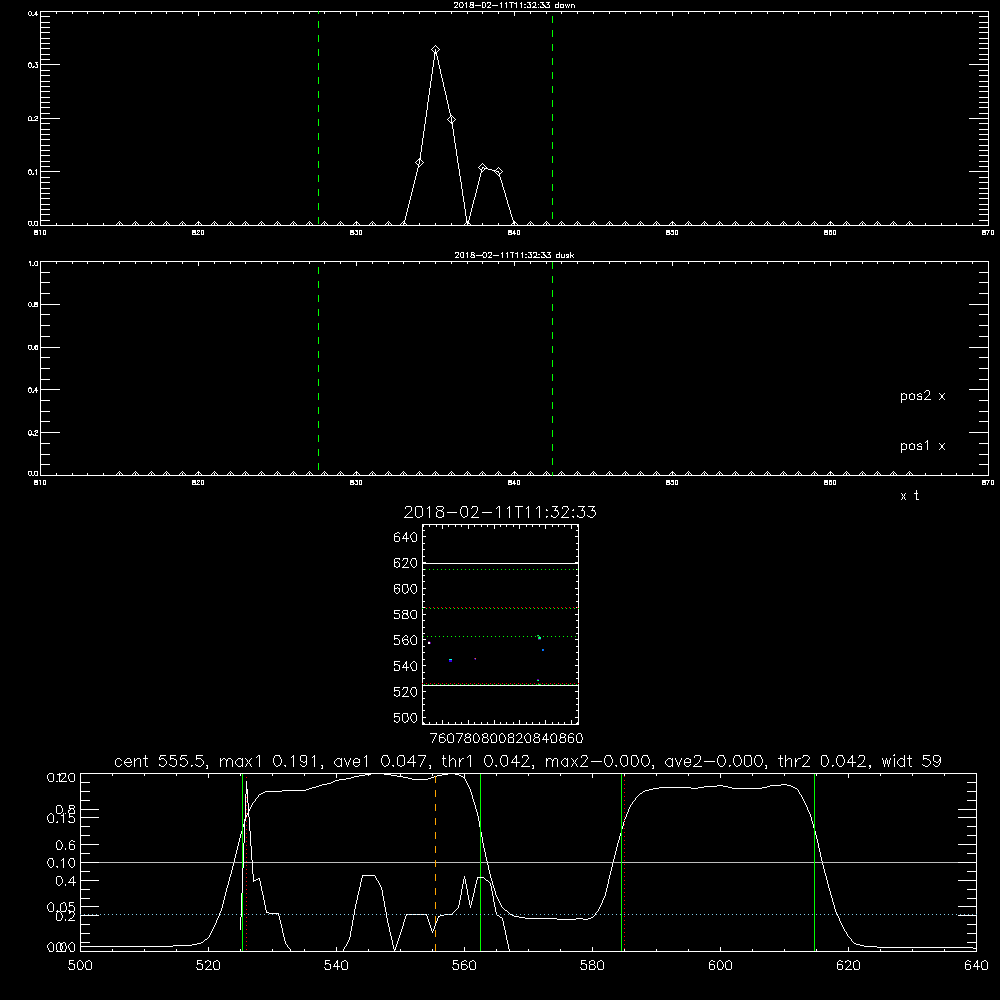The width and height of the screenshot is (1000, 1000).
Task: Click the left green dashed line in dawn plot
Action: click(318, 118)
